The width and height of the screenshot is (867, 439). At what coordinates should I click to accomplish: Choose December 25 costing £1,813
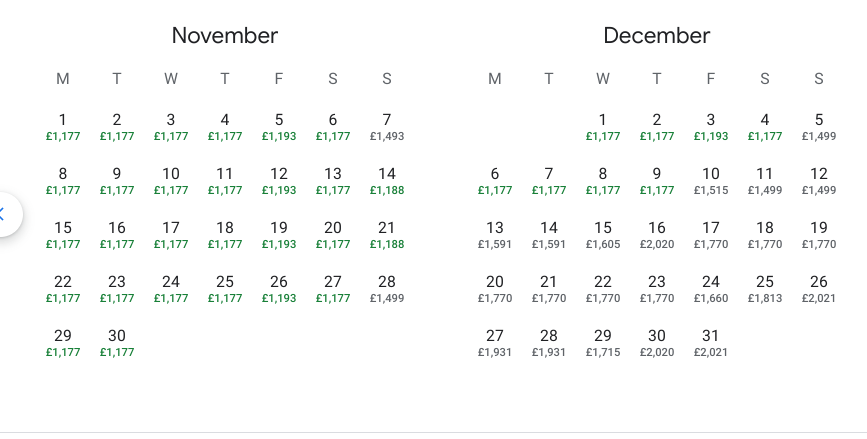pos(765,289)
